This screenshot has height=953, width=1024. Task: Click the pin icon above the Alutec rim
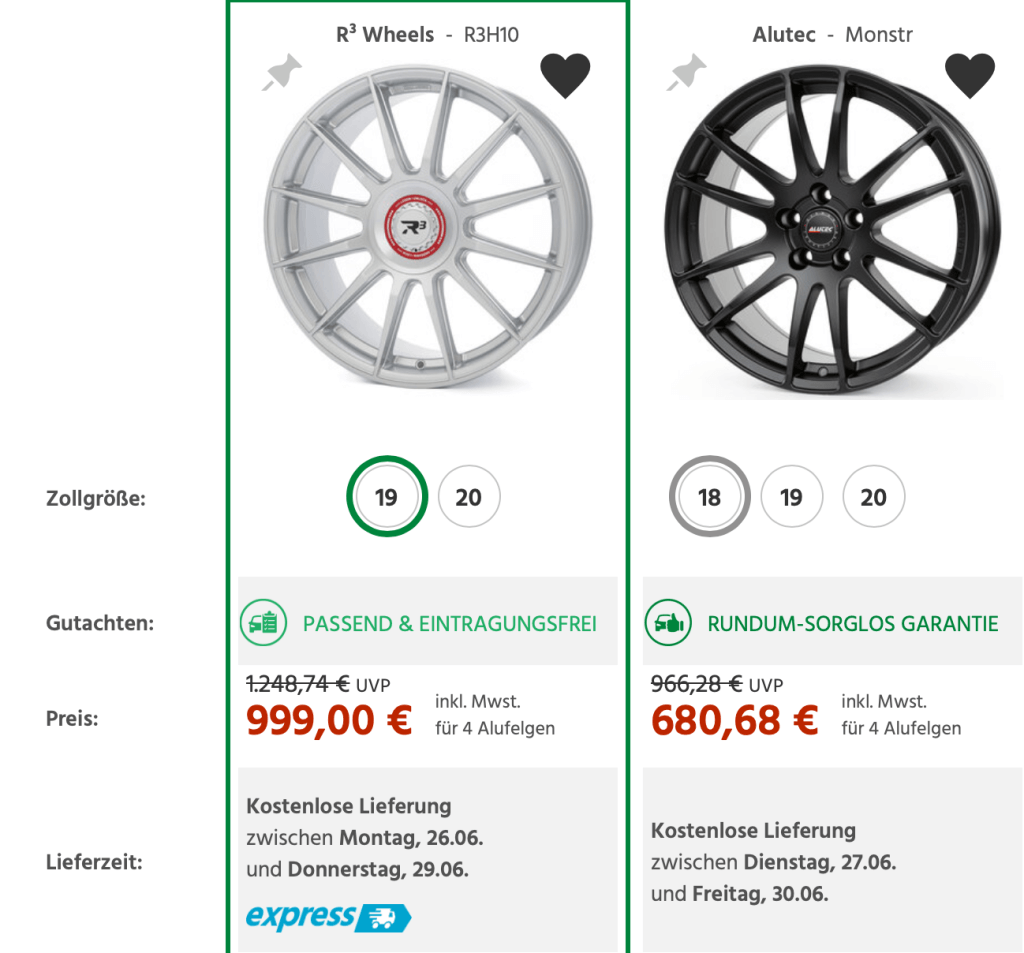(x=687, y=73)
